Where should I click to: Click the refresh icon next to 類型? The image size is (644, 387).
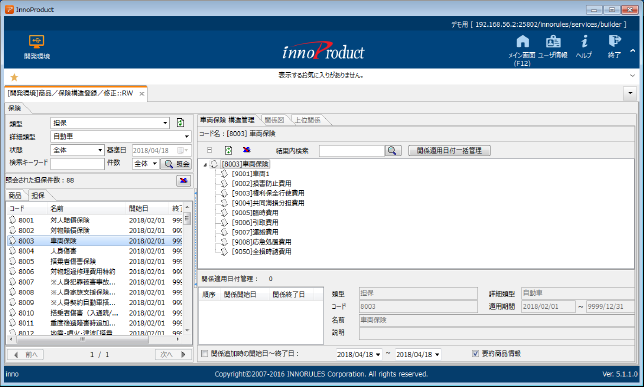click(180, 123)
